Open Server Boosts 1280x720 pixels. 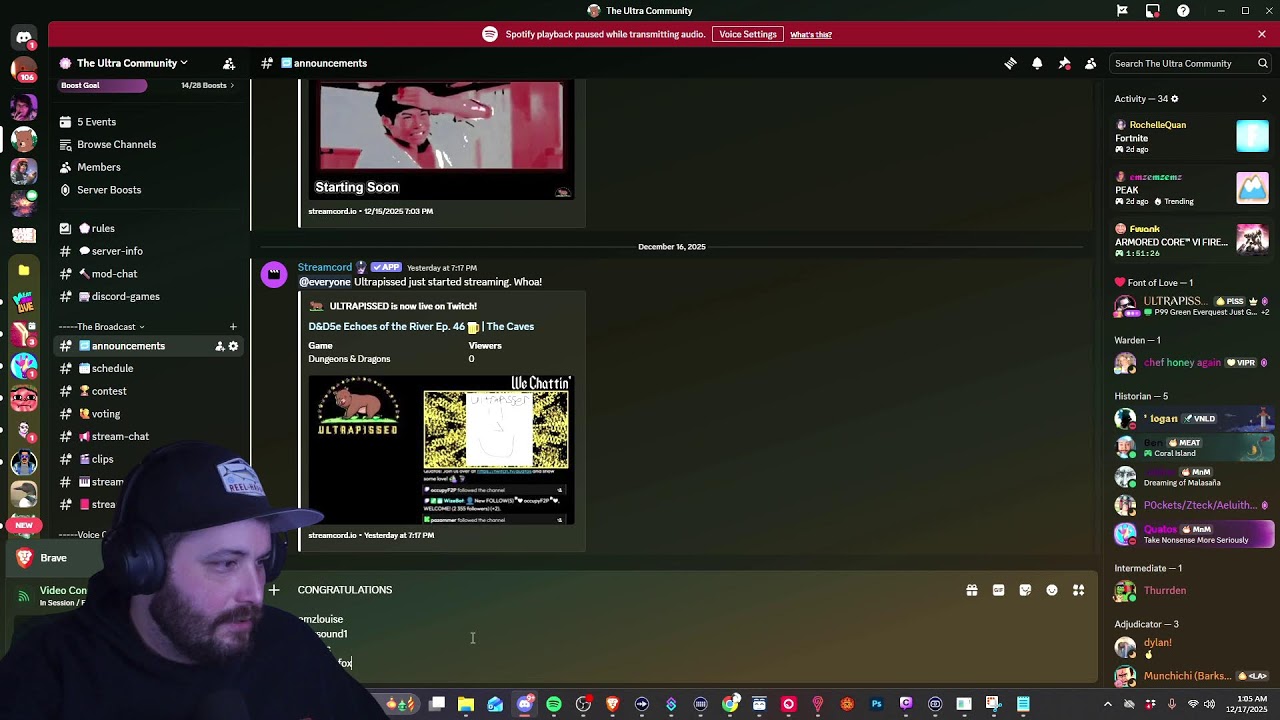(150, 190)
